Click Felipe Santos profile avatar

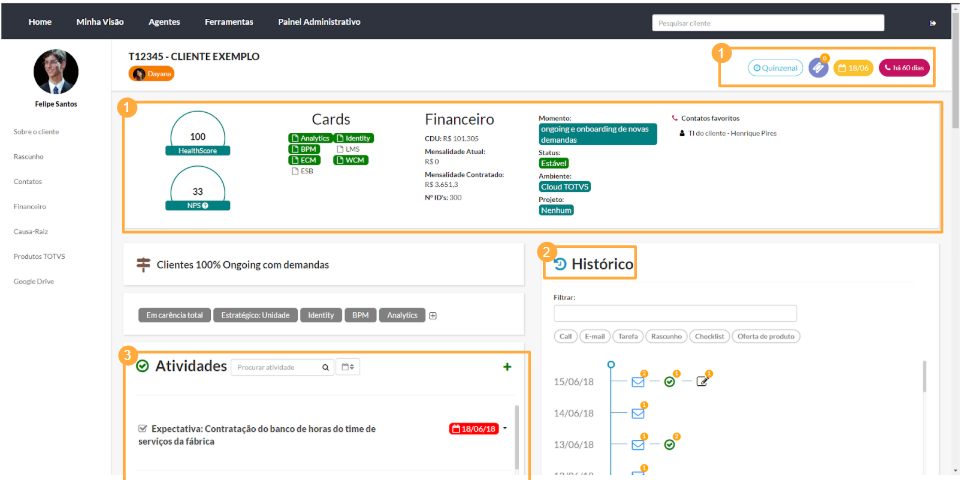[x=56, y=72]
